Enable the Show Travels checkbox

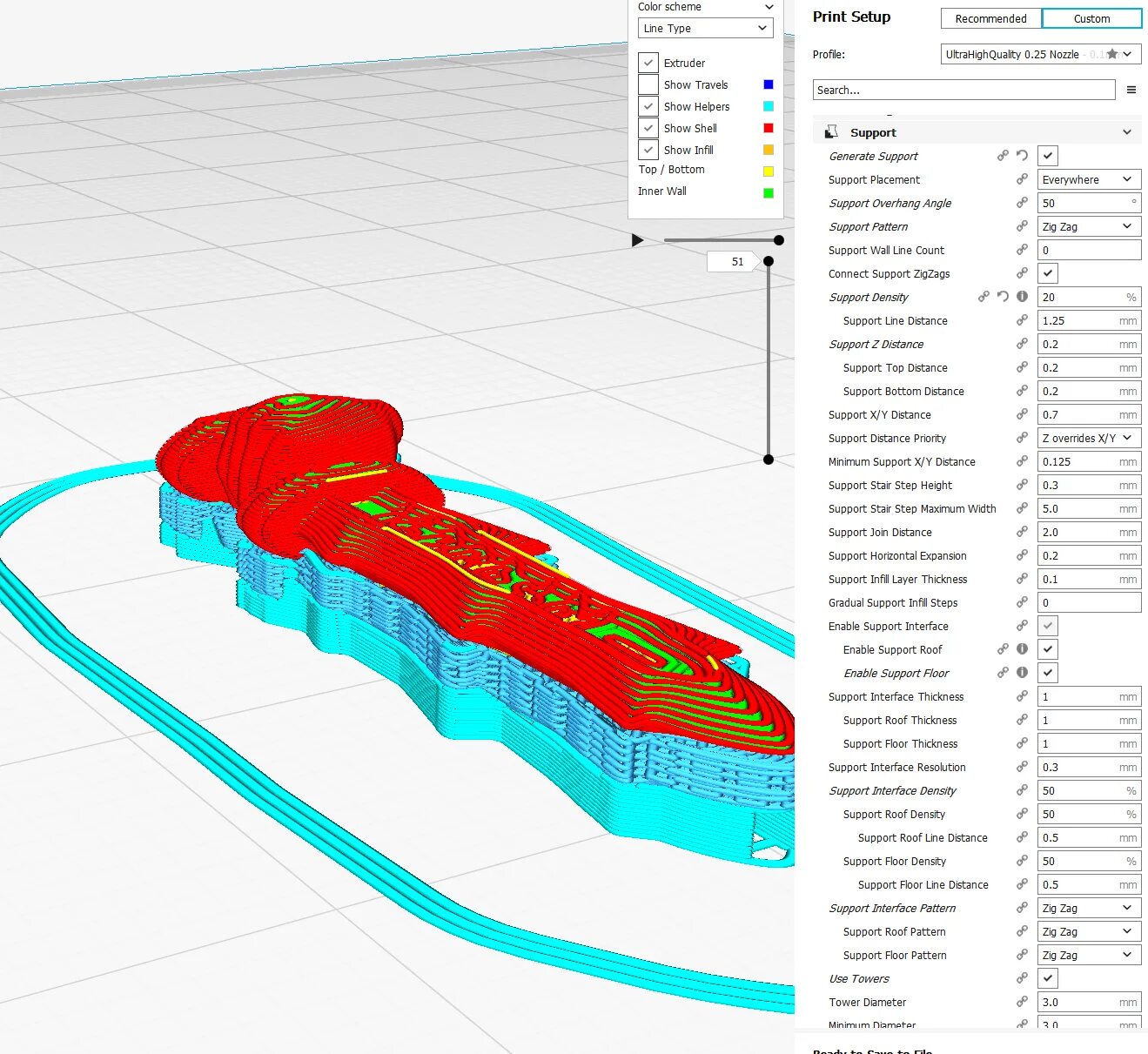648,84
